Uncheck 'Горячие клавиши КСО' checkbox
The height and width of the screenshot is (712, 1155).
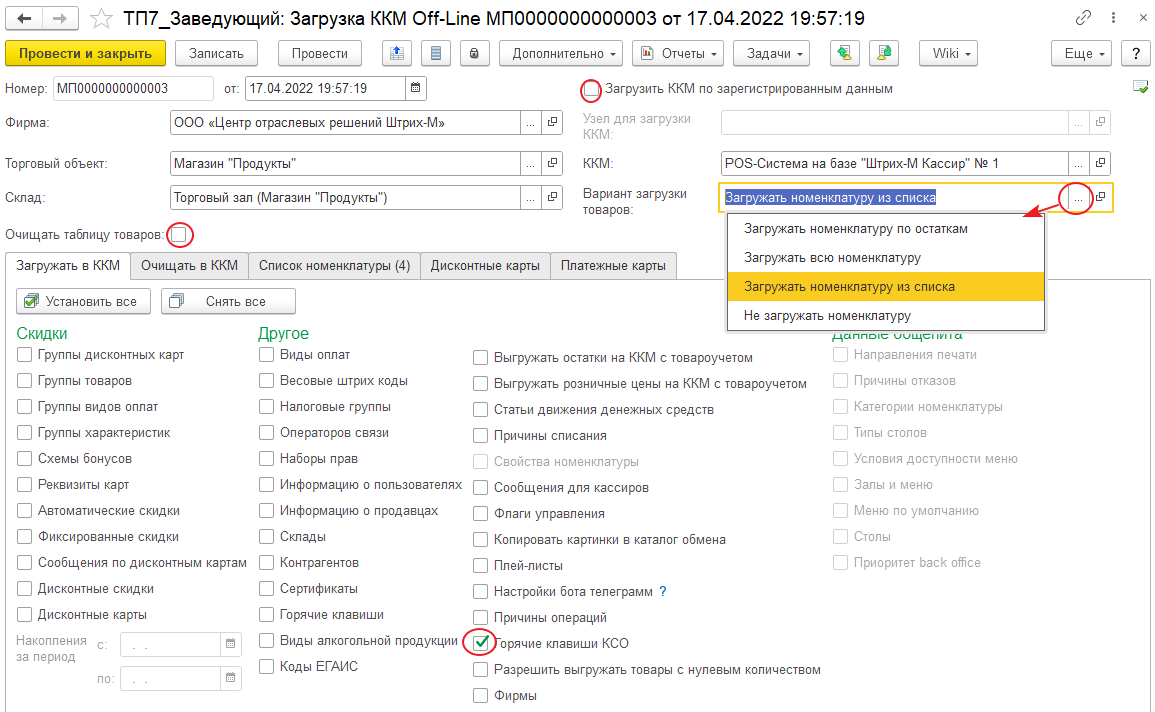(482, 643)
